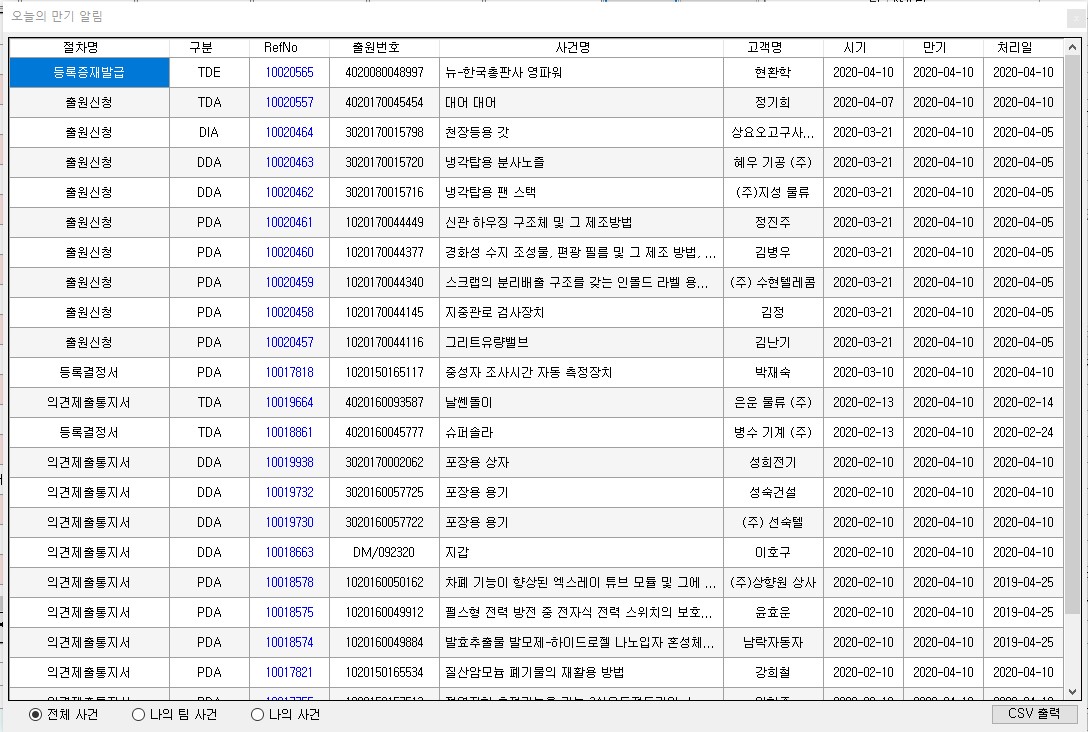Select the highlighted 등록증재발급 cell
This screenshot has height=732, width=1088.
click(89, 72)
